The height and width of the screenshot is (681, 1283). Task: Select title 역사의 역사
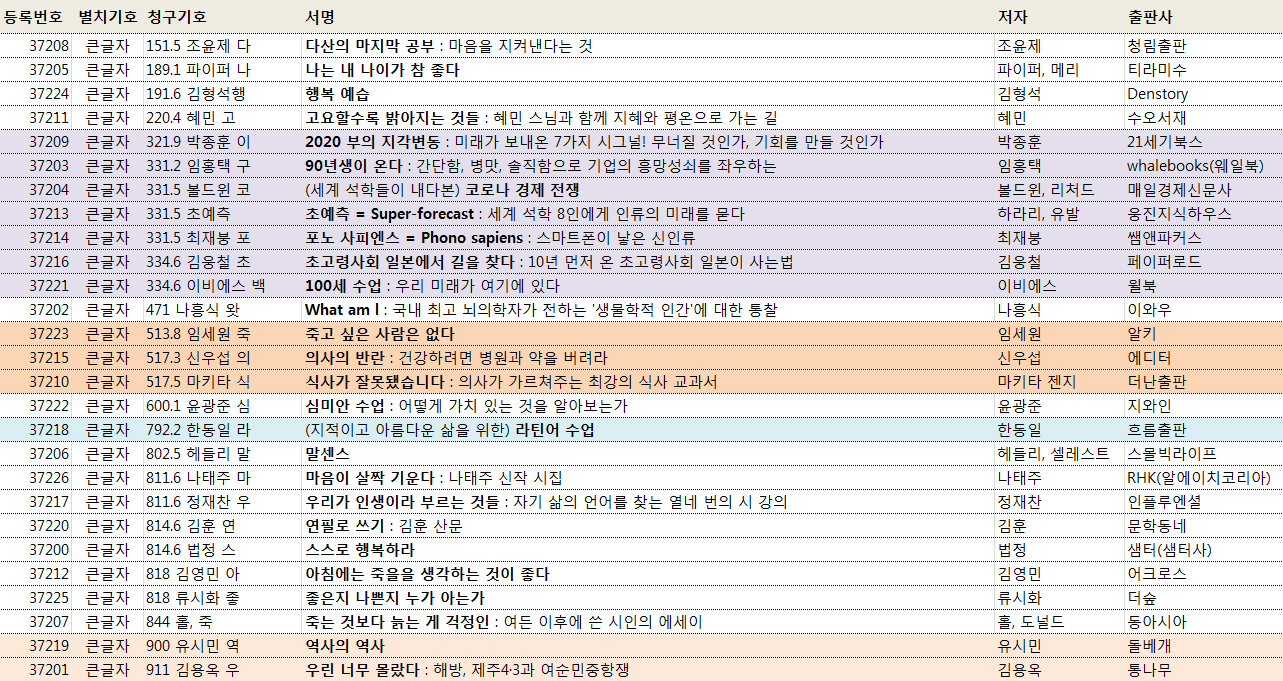point(344,646)
